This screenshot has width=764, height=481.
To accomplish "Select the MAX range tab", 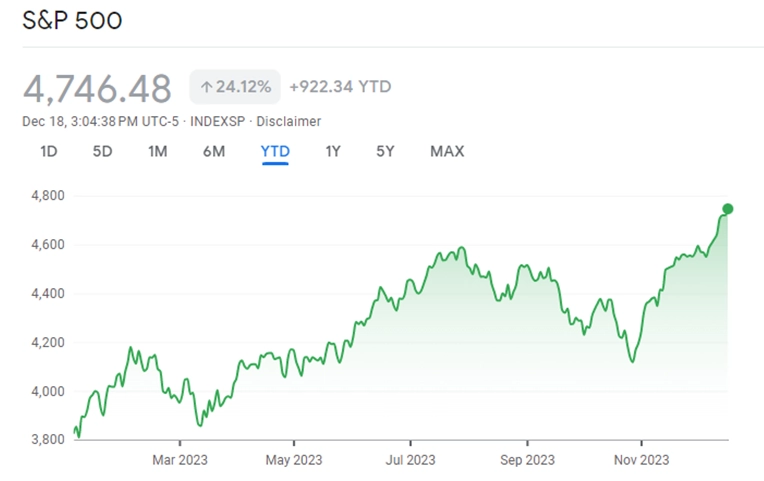I will 447,152.
